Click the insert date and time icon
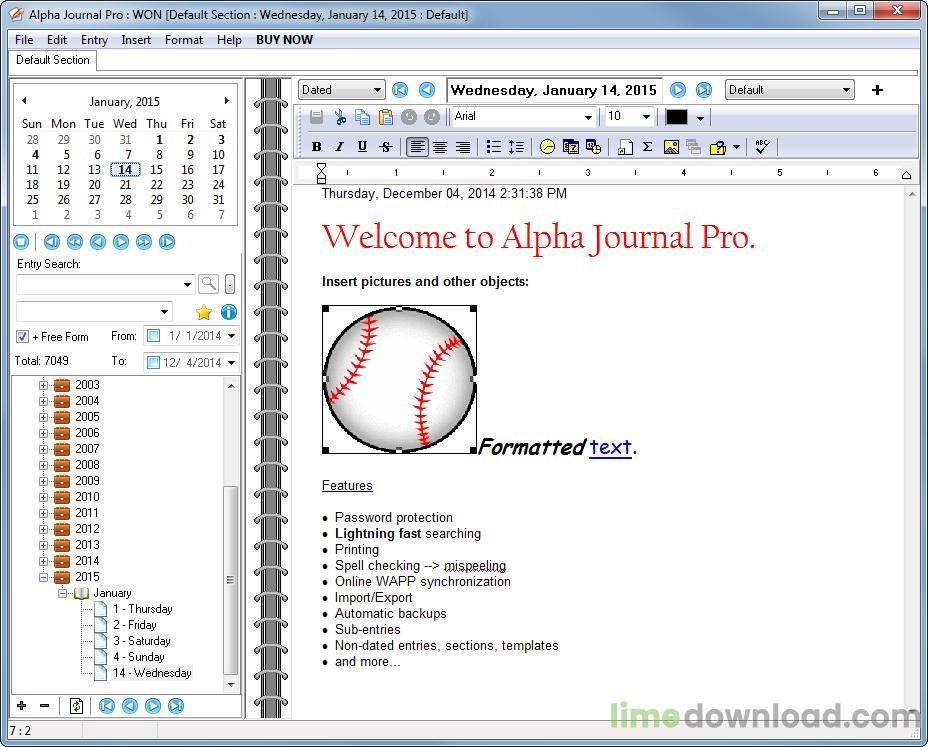The width and height of the screenshot is (928, 747). click(x=593, y=147)
